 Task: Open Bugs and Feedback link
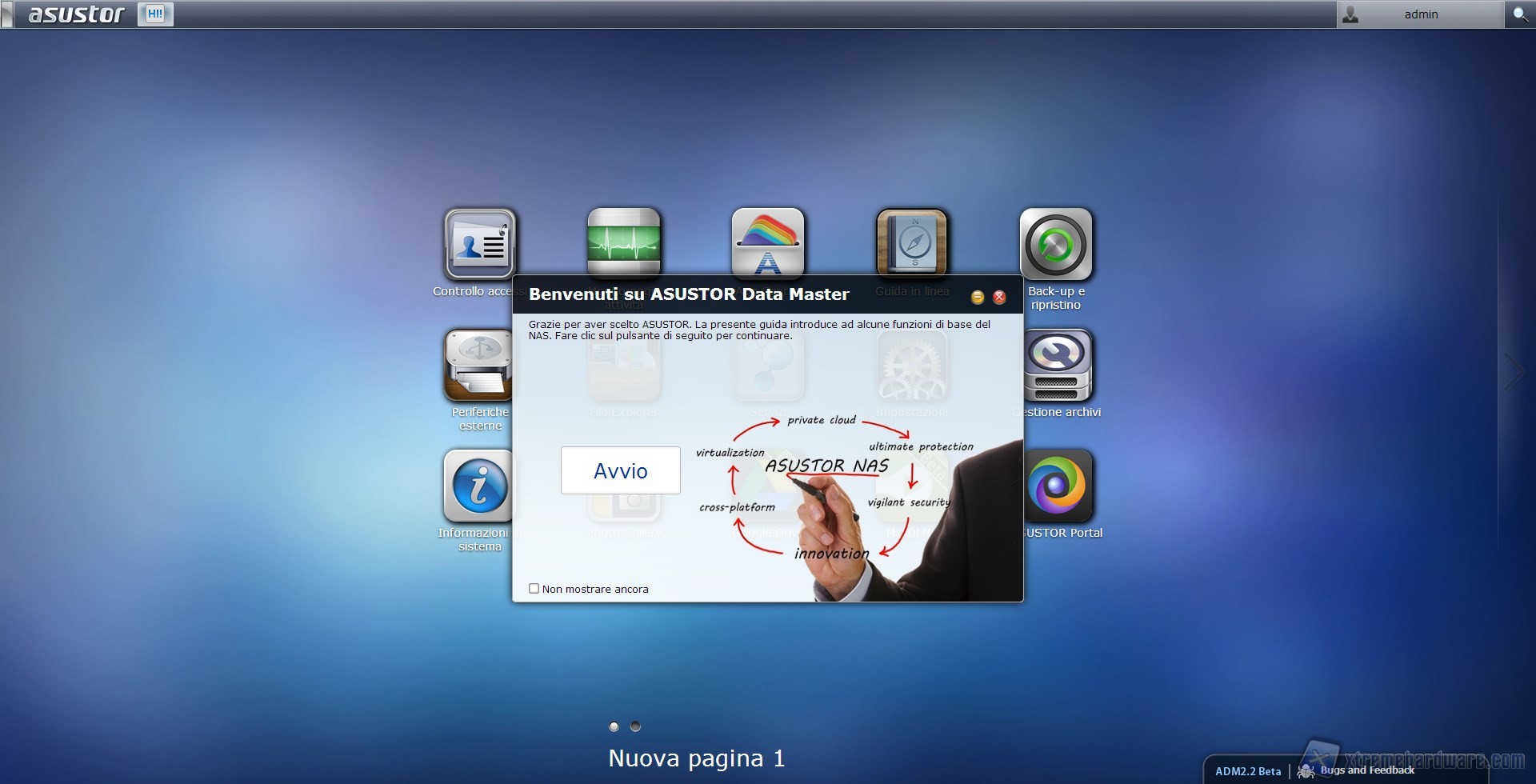pos(1366,770)
